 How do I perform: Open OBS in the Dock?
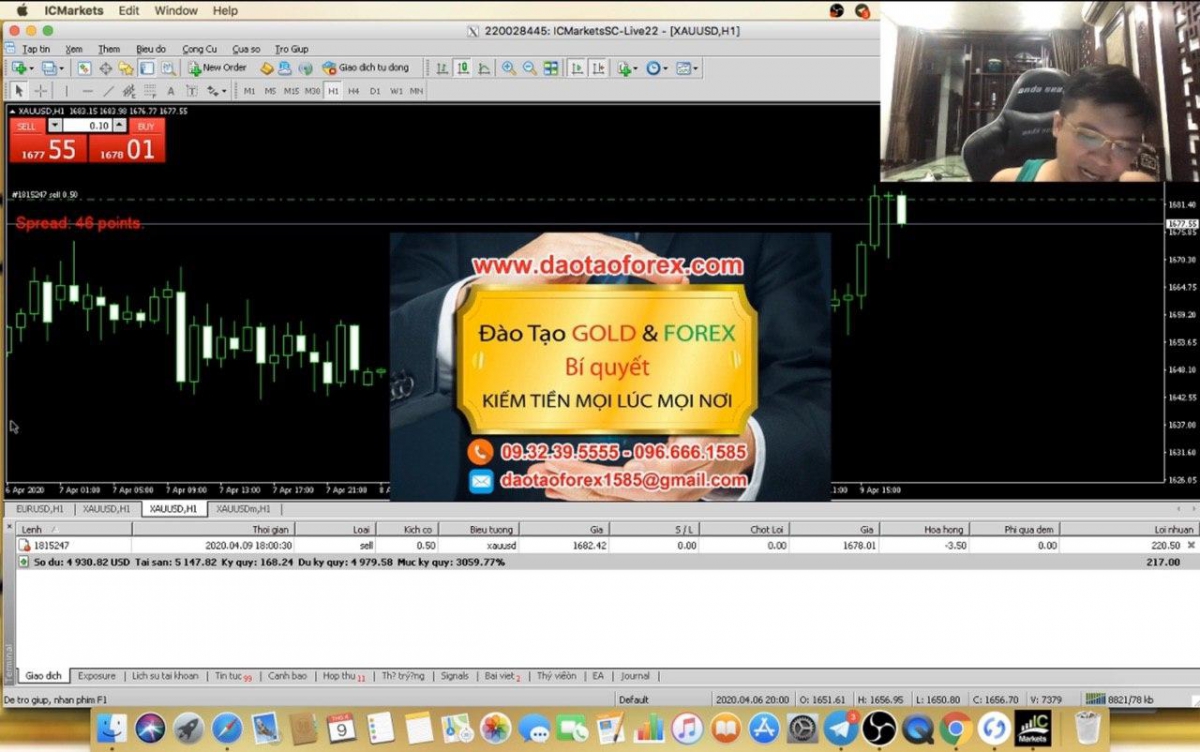(x=879, y=727)
